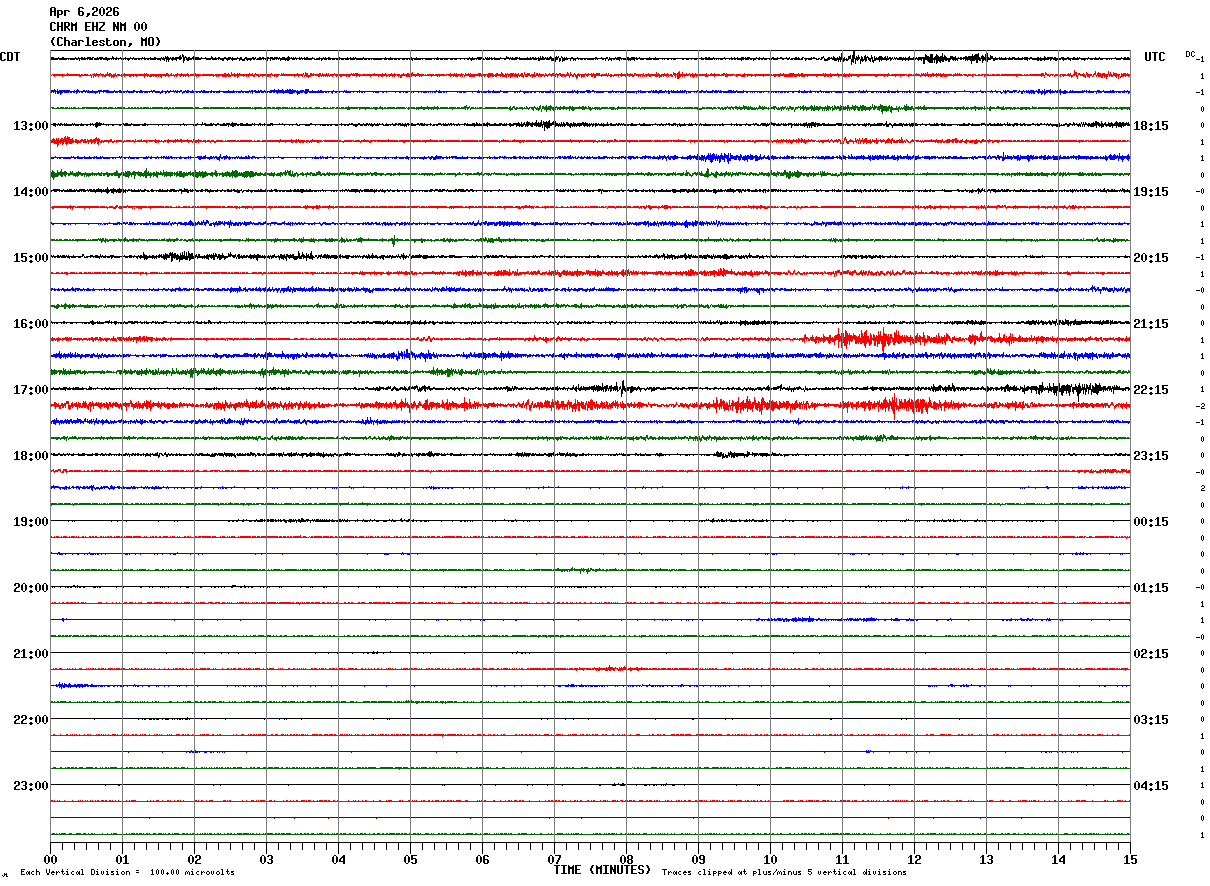
Task: Click the Each Vertical Division scale note
Action: click(x=127, y=873)
